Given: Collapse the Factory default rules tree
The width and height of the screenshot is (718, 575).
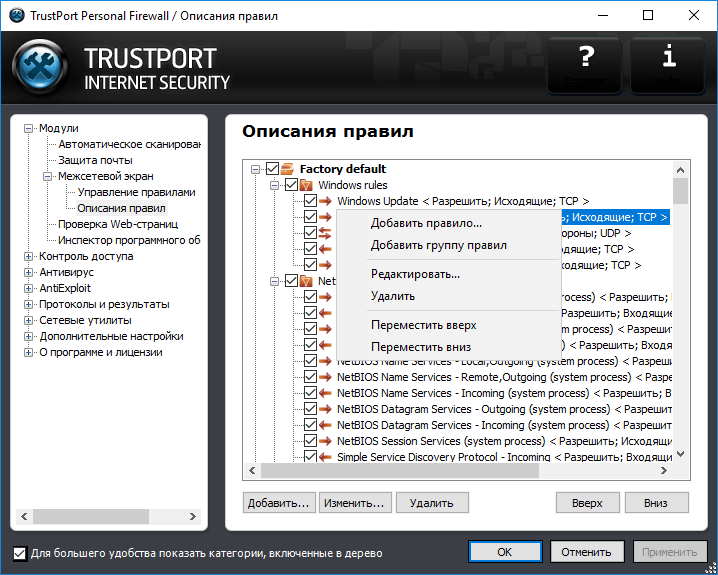Looking at the screenshot, I should click(255, 170).
